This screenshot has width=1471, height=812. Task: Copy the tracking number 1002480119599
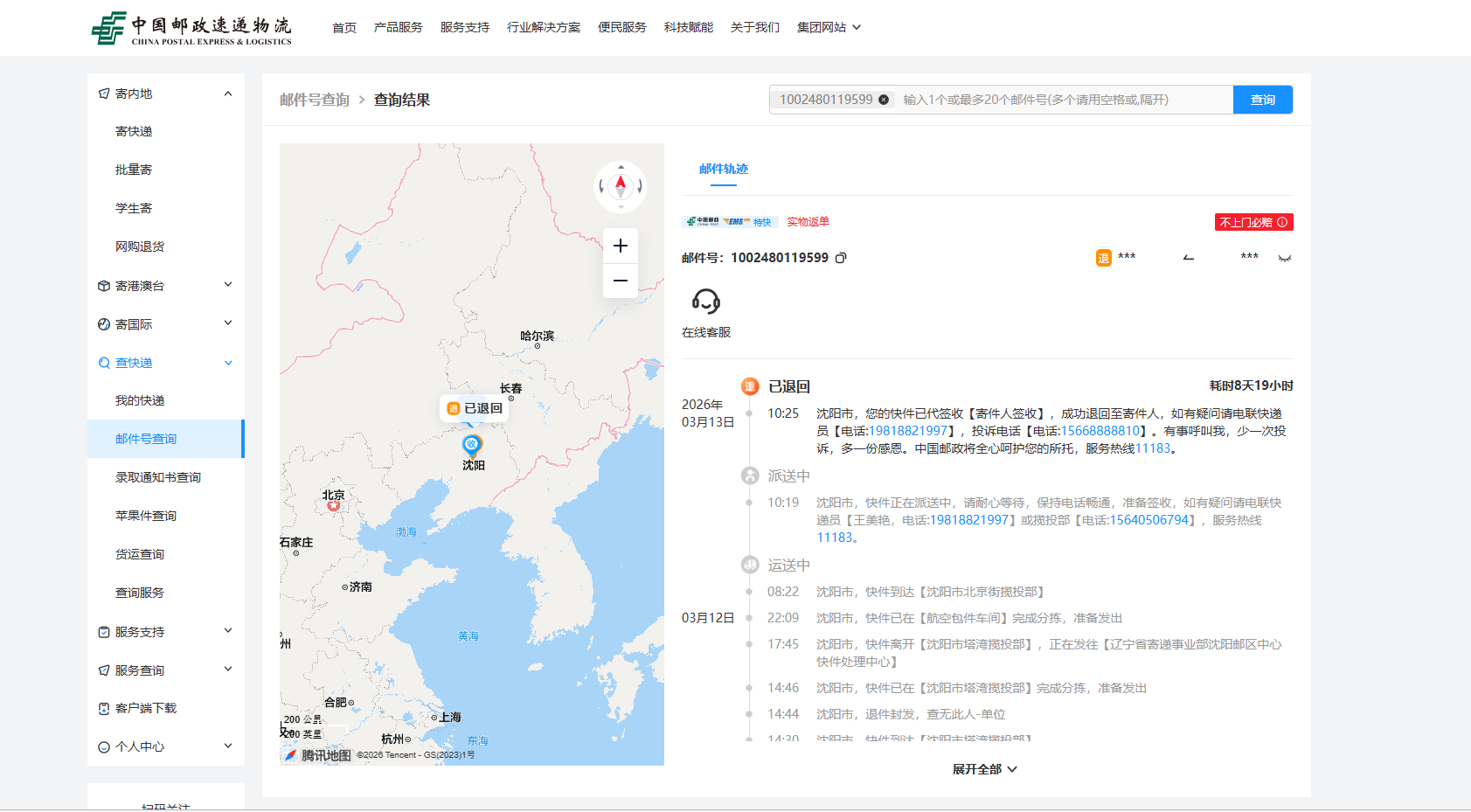click(841, 258)
